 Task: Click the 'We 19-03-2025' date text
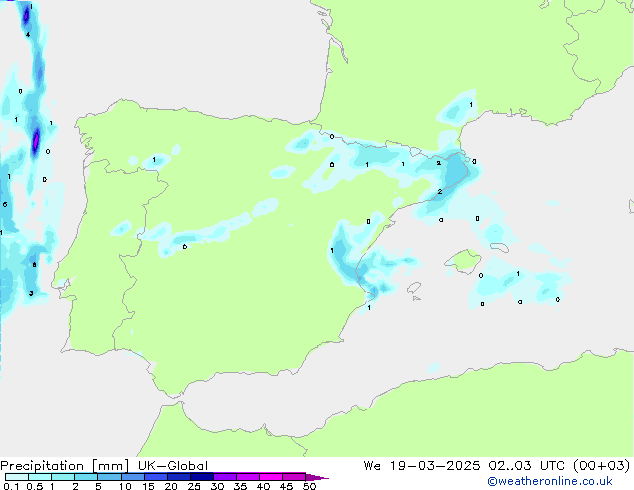click(422, 466)
